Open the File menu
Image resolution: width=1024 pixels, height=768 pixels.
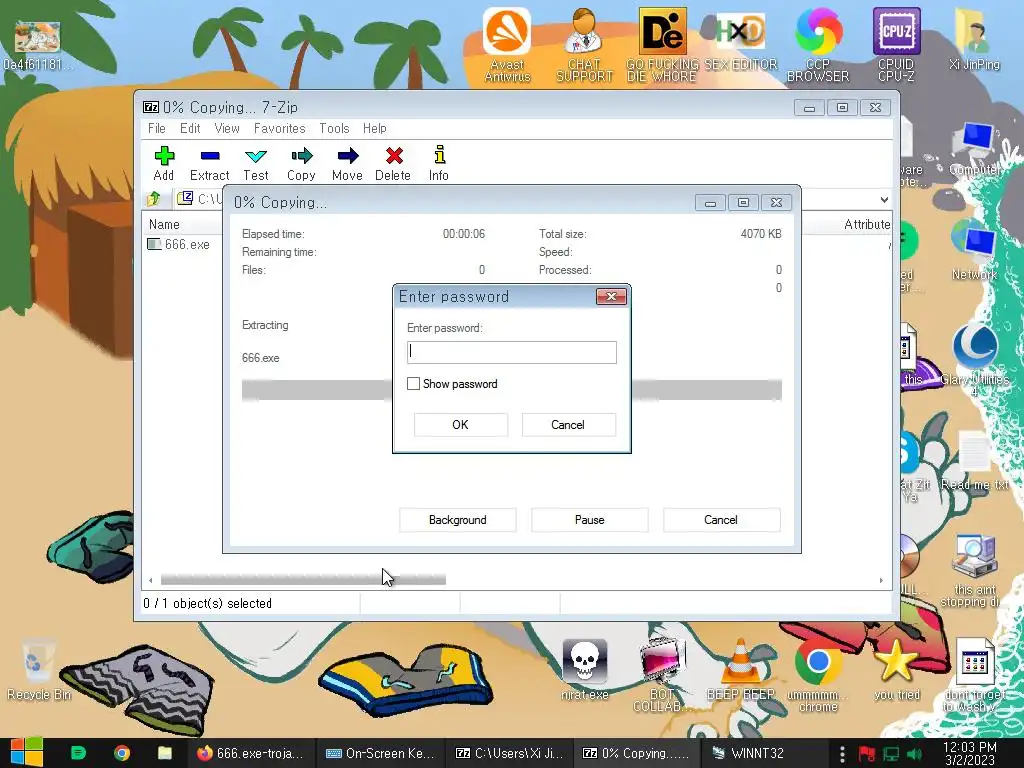(x=157, y=128)
